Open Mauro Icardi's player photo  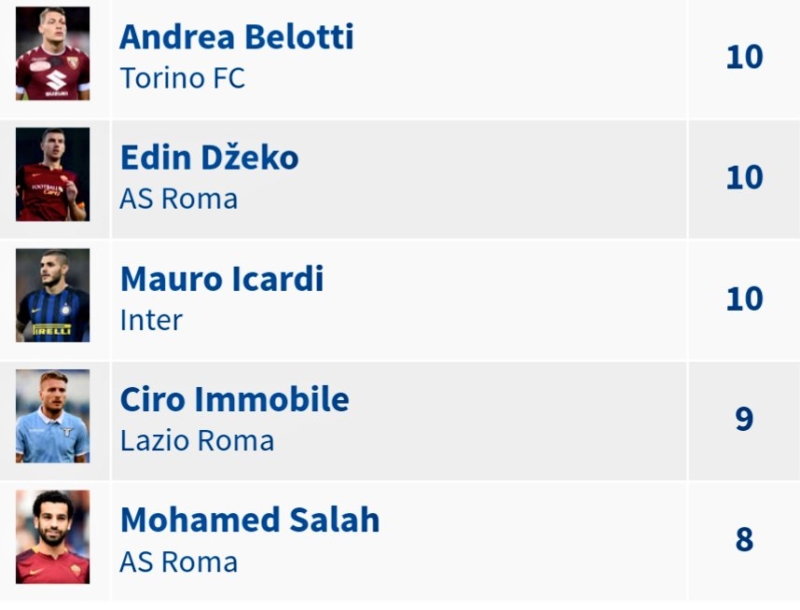point(53,295)
